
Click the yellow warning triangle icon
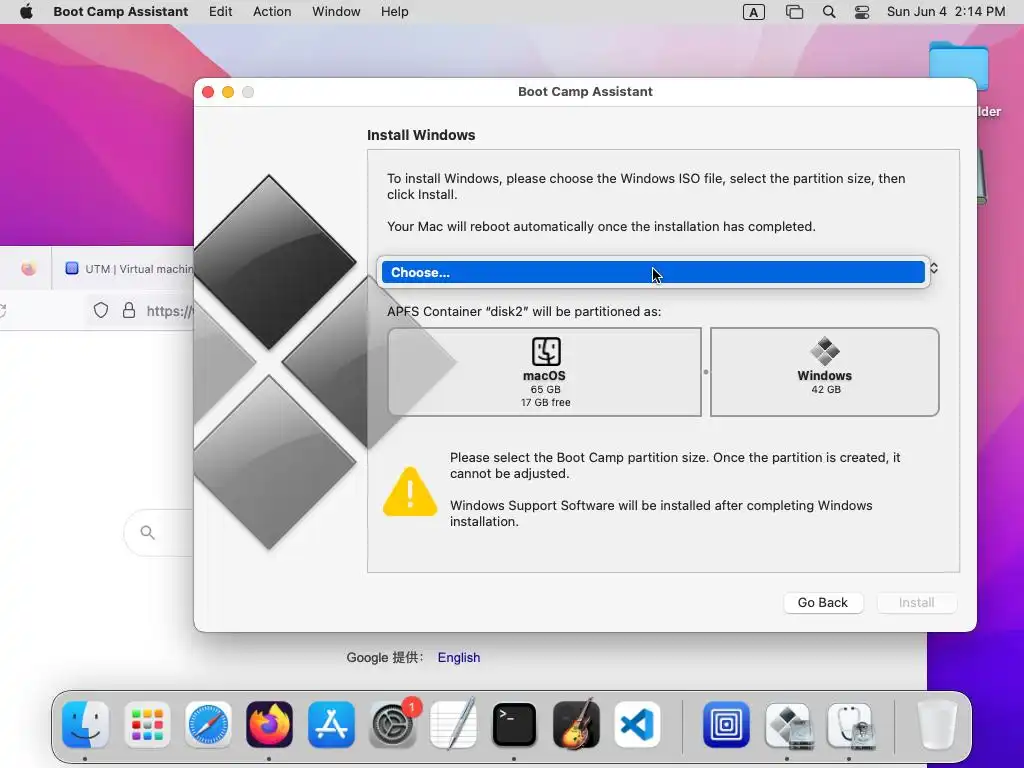pyautogui.click(x=410, y=492)
